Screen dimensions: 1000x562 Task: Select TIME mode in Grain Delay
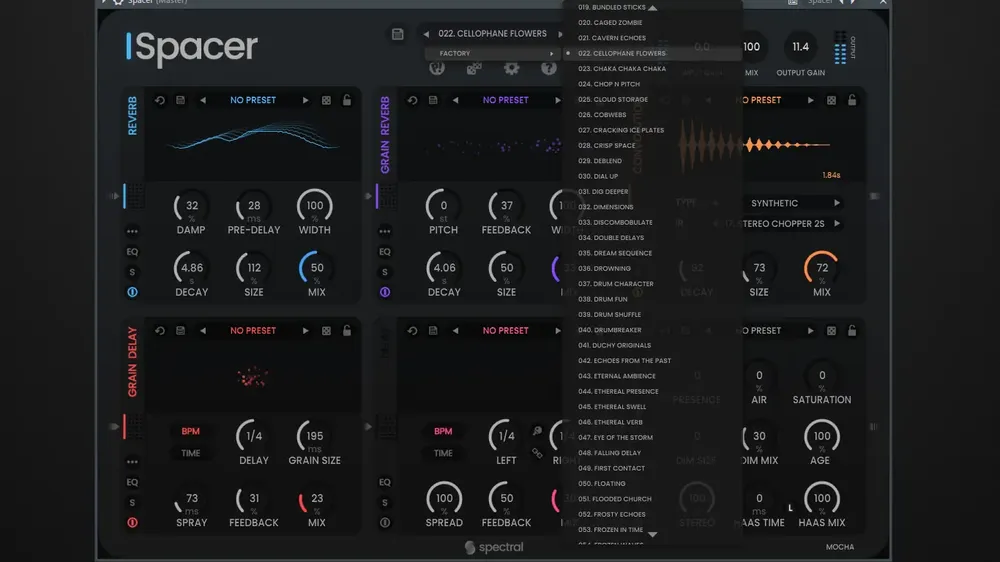tap(191, 453)
